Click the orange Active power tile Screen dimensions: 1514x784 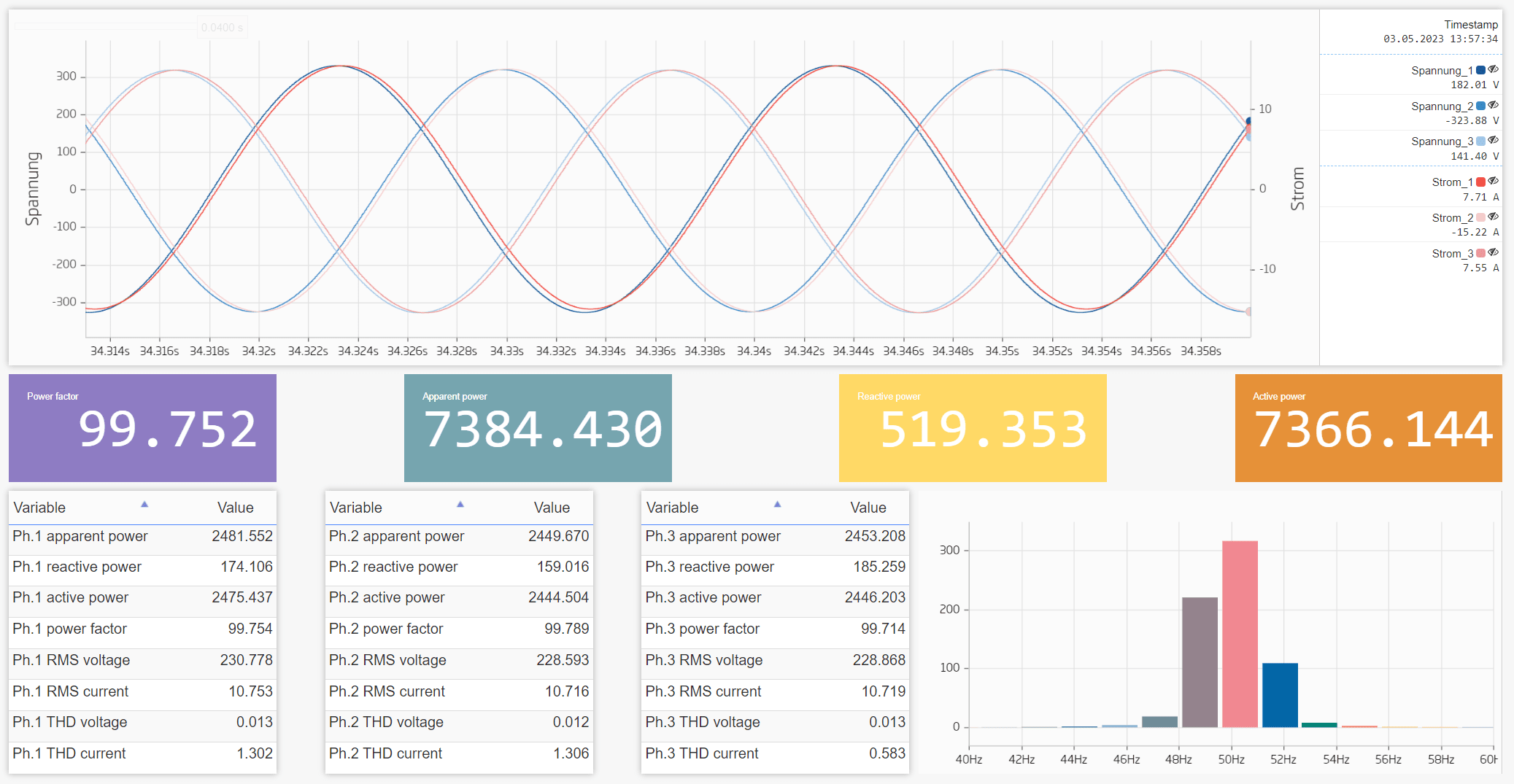[1368, 428]
